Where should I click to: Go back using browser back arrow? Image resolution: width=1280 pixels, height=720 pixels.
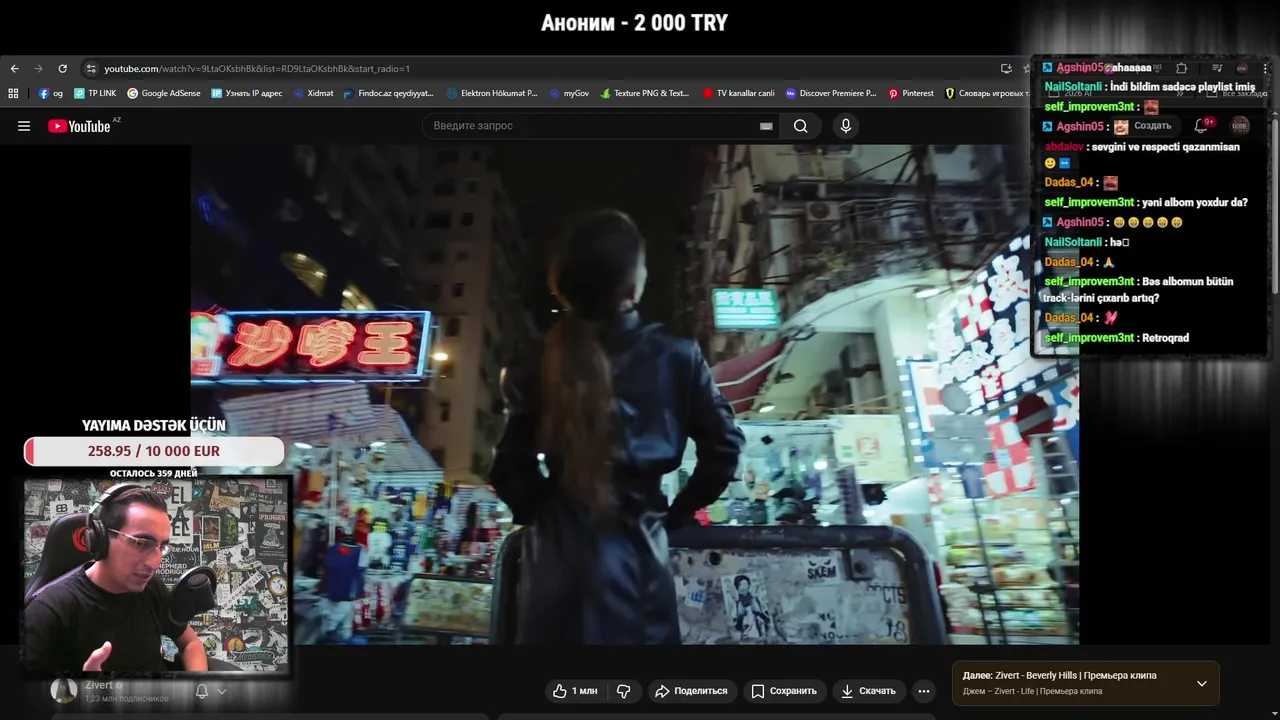[x=14, y=68]
